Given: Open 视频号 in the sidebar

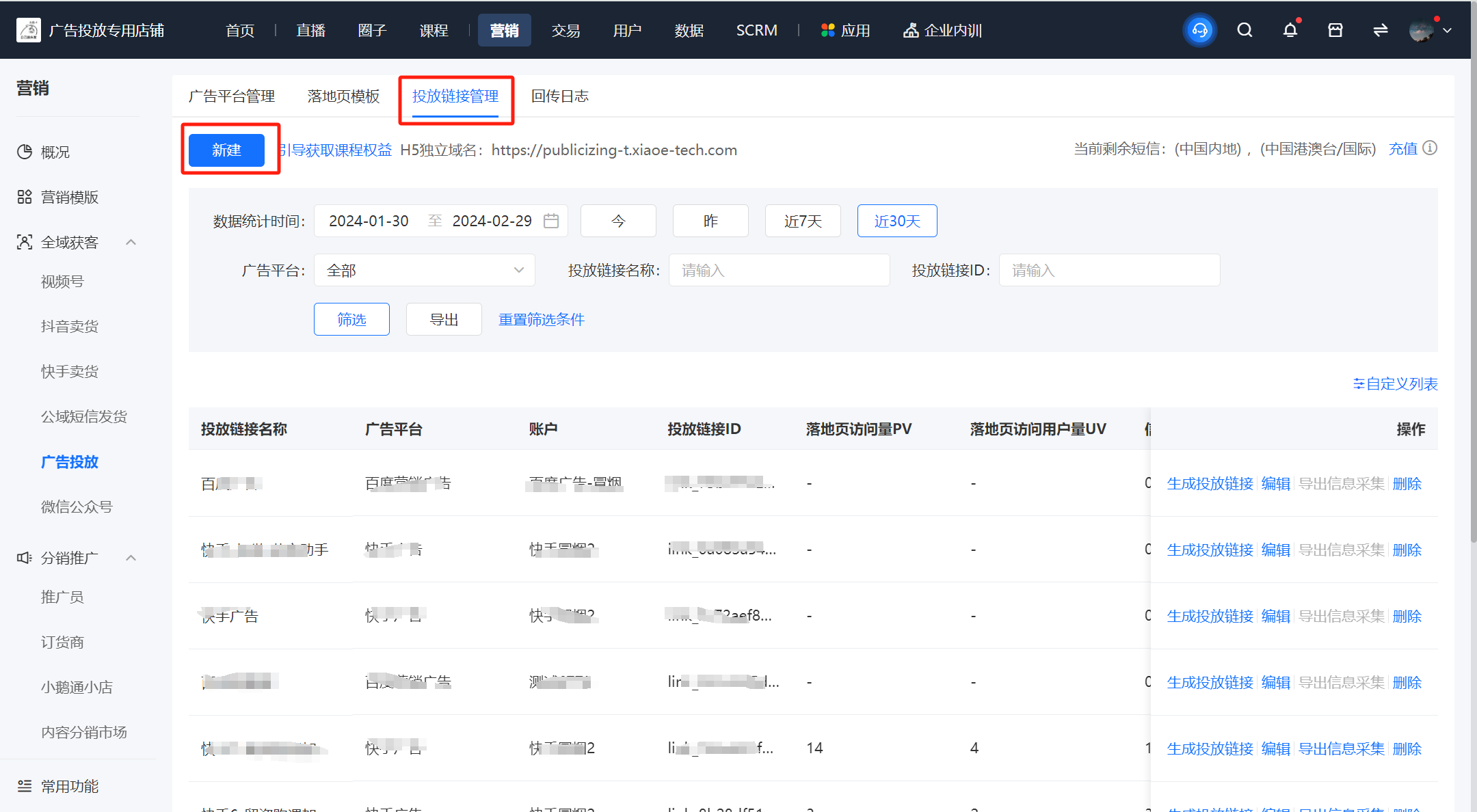Looking at the screenshot, I should [x=62, y=281].
